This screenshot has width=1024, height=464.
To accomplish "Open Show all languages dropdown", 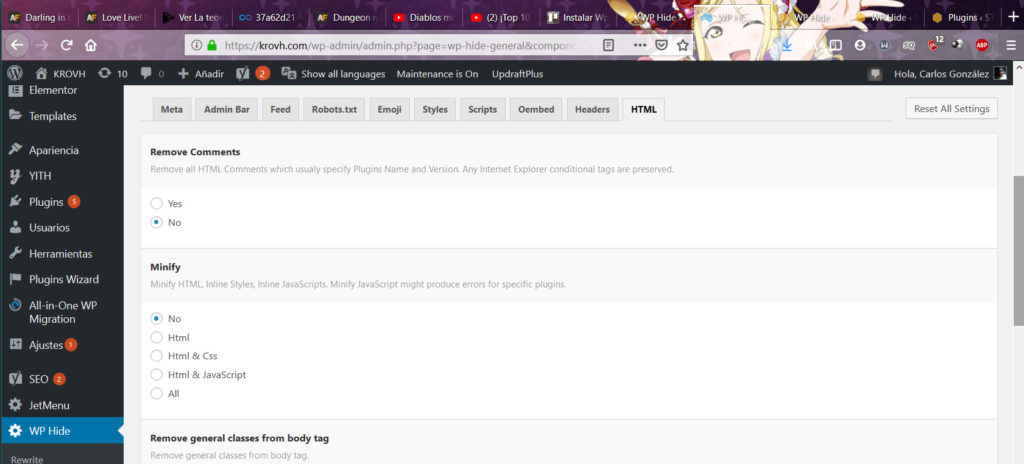I will 333,74.
